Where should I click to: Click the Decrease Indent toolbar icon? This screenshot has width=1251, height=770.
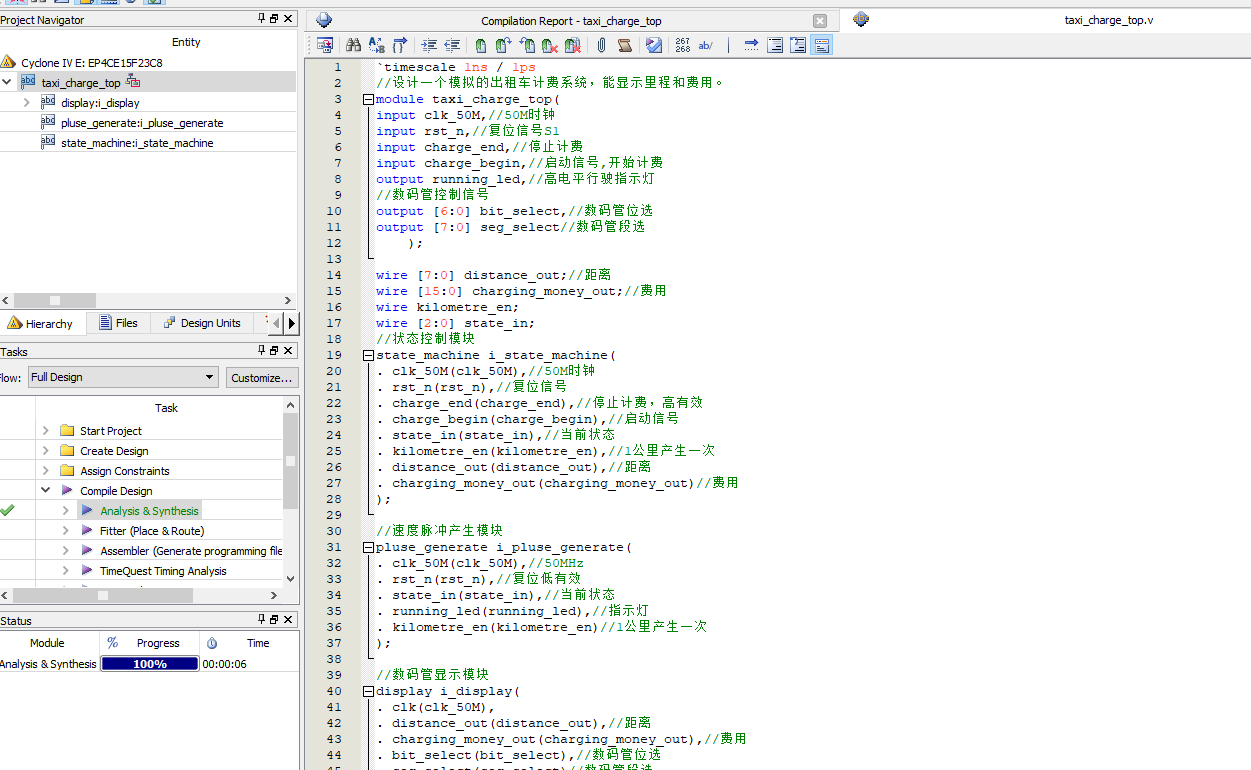[x=452, y=45]
